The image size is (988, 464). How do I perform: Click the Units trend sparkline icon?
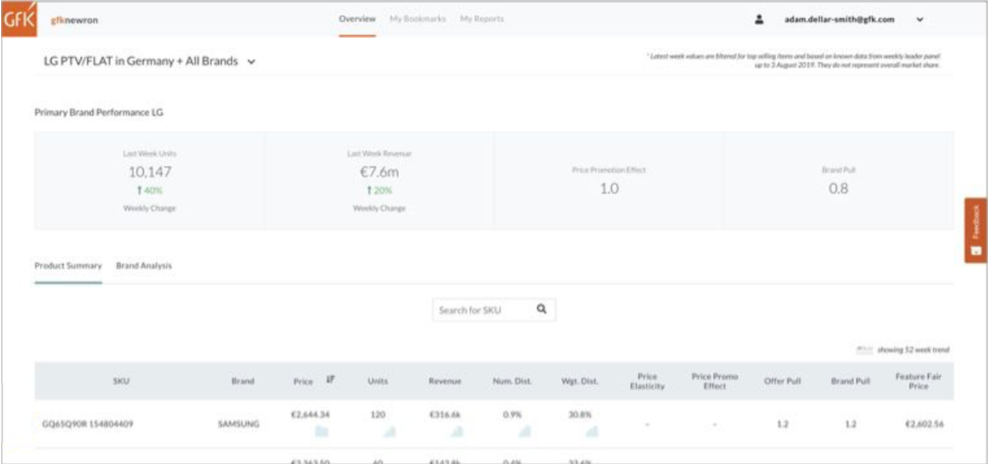click(389, 431)
